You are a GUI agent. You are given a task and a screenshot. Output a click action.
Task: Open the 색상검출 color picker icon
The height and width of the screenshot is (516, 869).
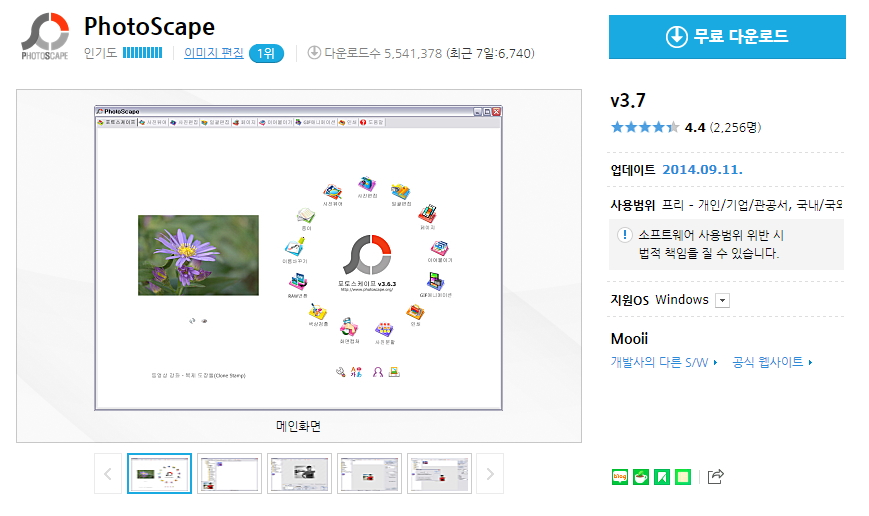[x=318, y=311]
